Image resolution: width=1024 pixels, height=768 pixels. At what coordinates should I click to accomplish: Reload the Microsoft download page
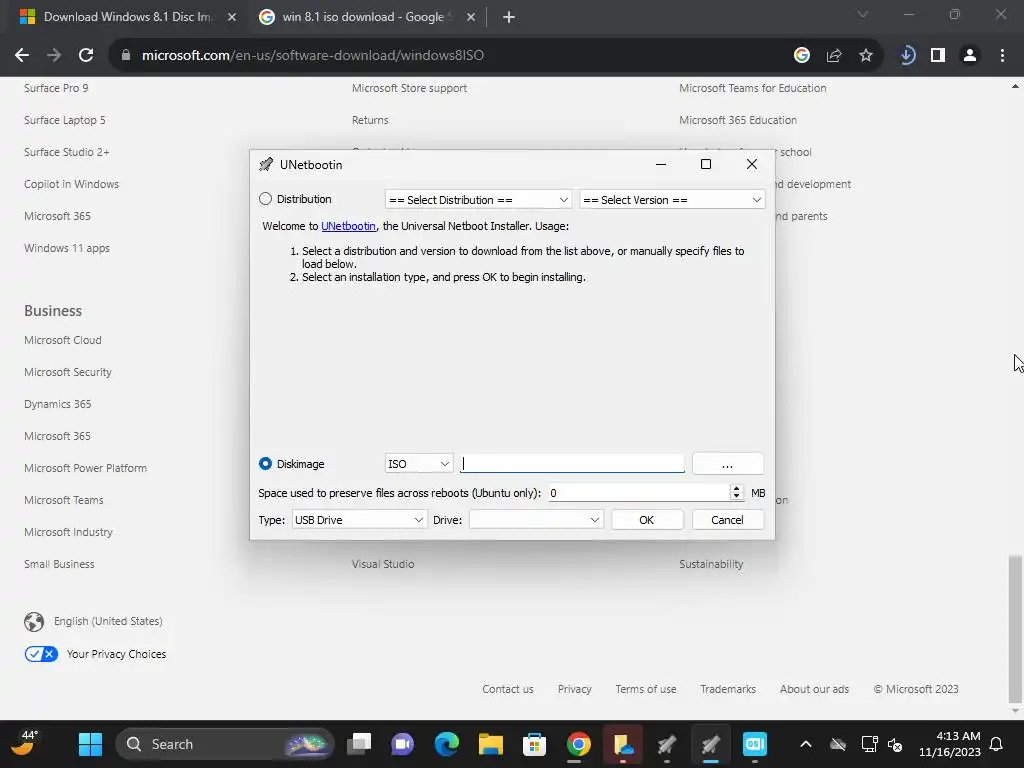(86, 56)
